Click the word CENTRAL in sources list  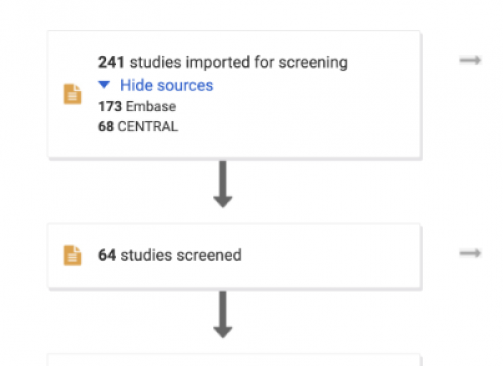coord(148,127)
